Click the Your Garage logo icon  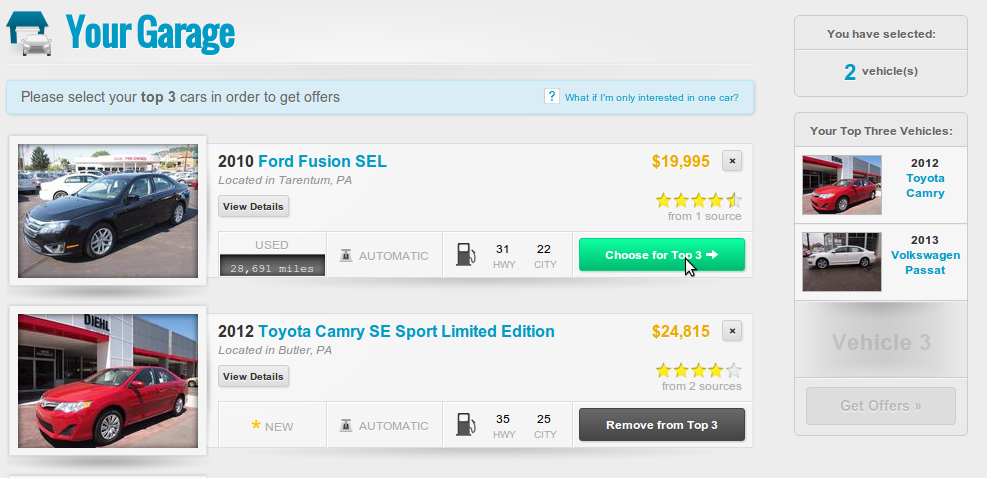coord(30,33)
